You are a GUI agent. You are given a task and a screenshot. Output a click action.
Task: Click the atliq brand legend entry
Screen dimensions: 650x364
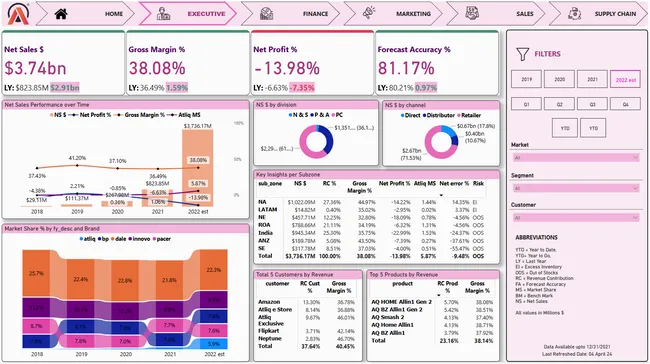coord(87,239)
